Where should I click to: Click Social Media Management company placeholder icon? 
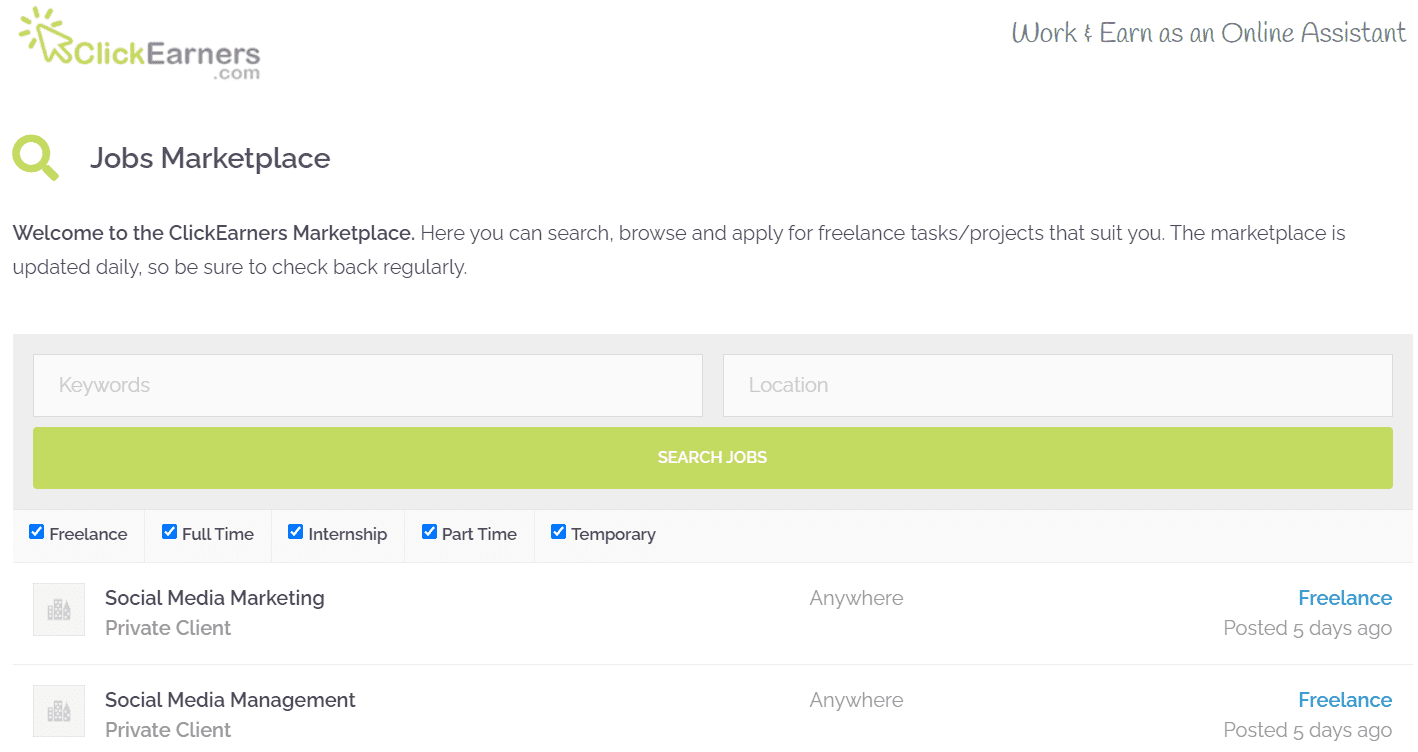(x=59, y=711)
